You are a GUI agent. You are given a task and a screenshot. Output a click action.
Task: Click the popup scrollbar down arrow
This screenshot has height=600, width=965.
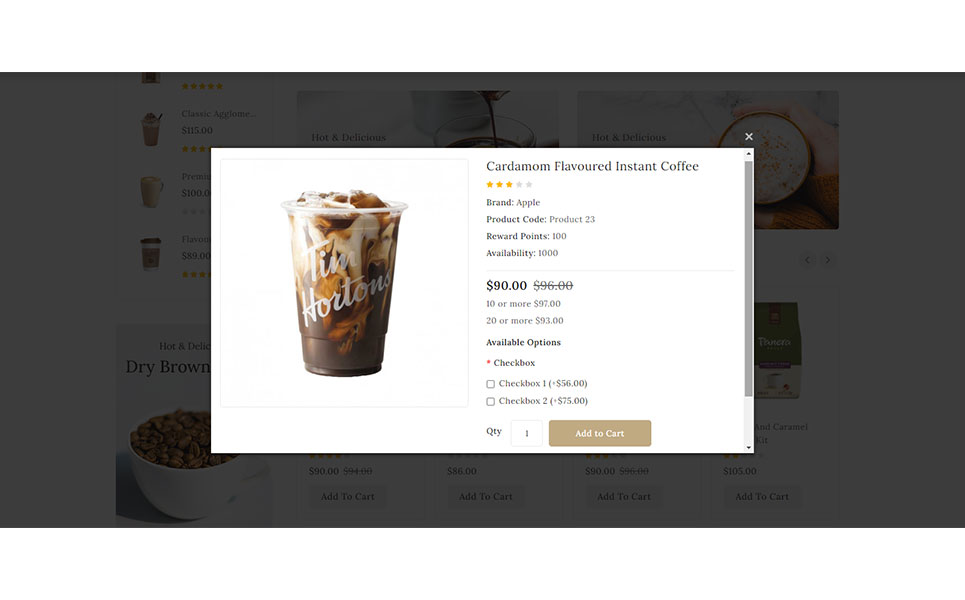tap(748, 448)
